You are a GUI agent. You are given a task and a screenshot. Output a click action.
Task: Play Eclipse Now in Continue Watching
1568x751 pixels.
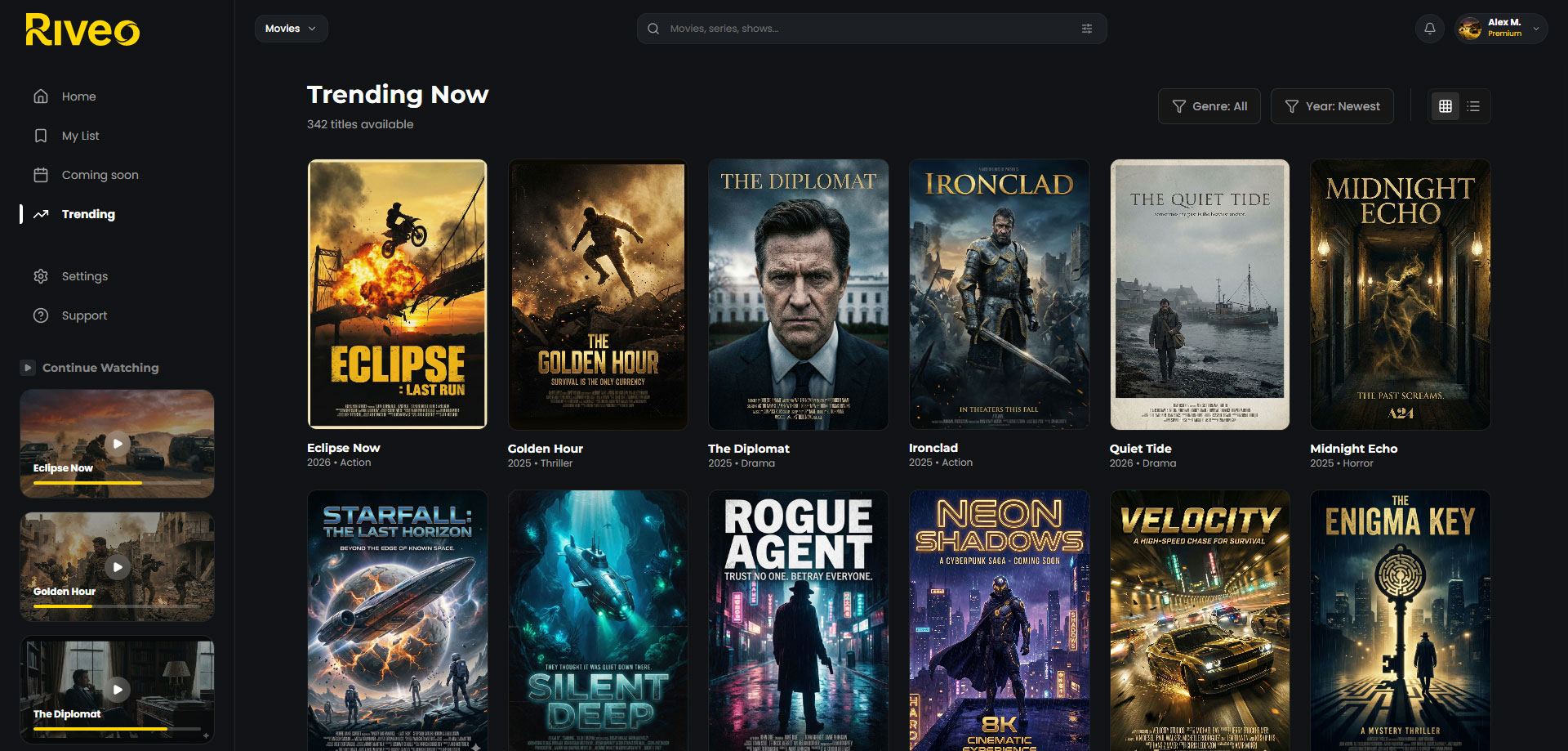pyautogui.click(x=118, y=444)
